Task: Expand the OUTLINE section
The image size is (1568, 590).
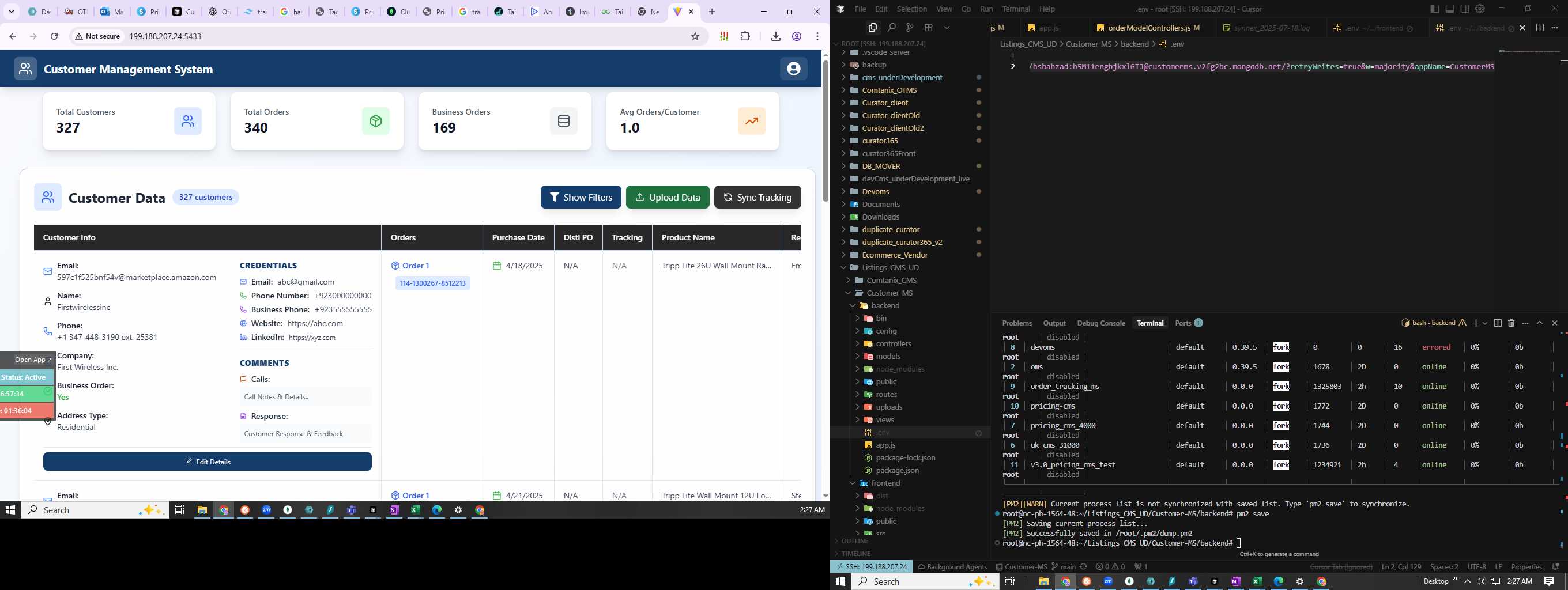Action: coord(911,540)
